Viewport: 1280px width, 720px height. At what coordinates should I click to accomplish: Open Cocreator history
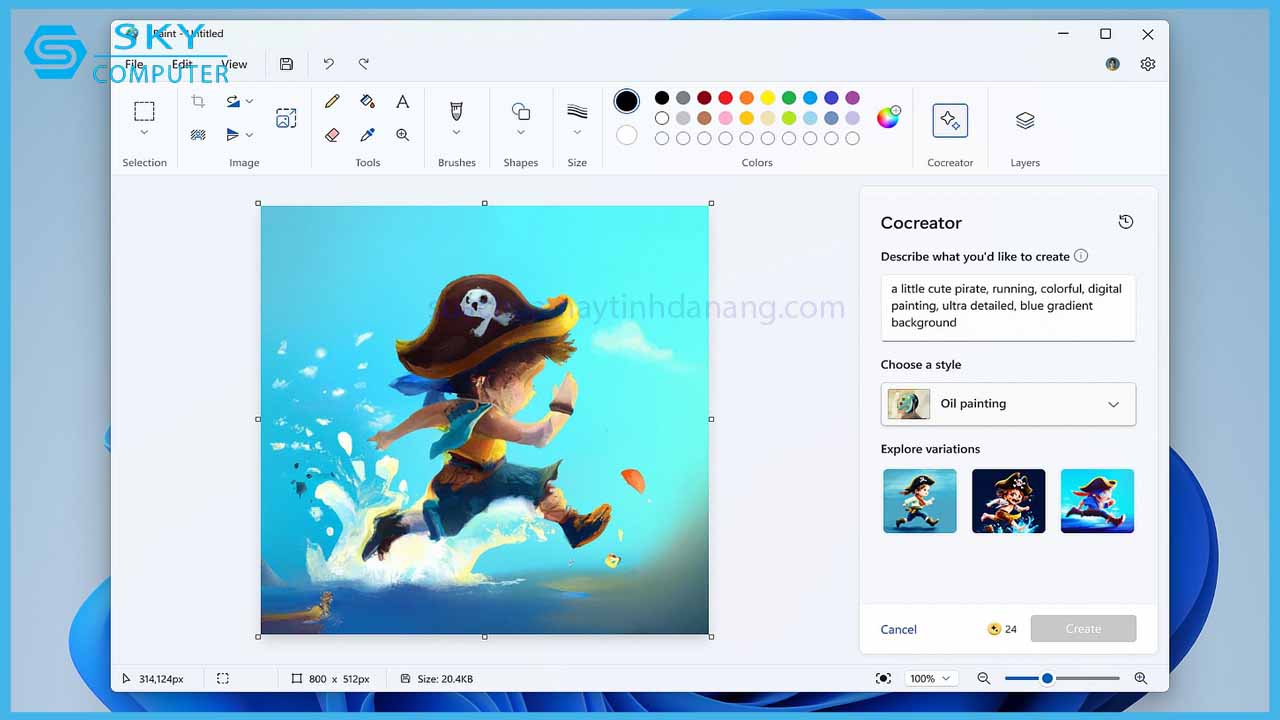tap(1126, 222)
